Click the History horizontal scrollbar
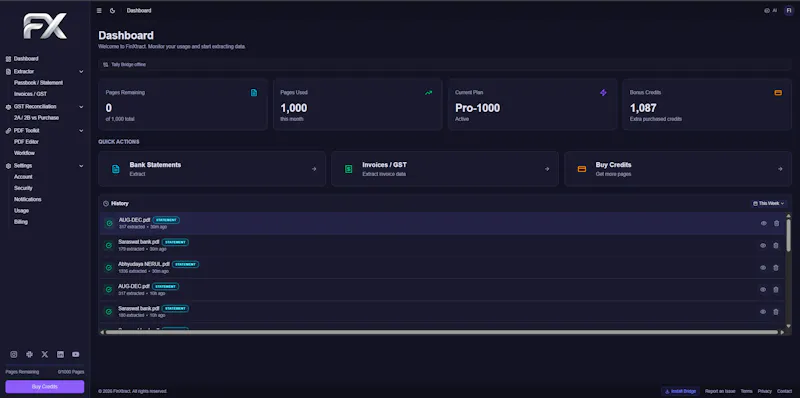Image resolution: width=800 pixels, height=398 pixels. (x=442, y=332)
